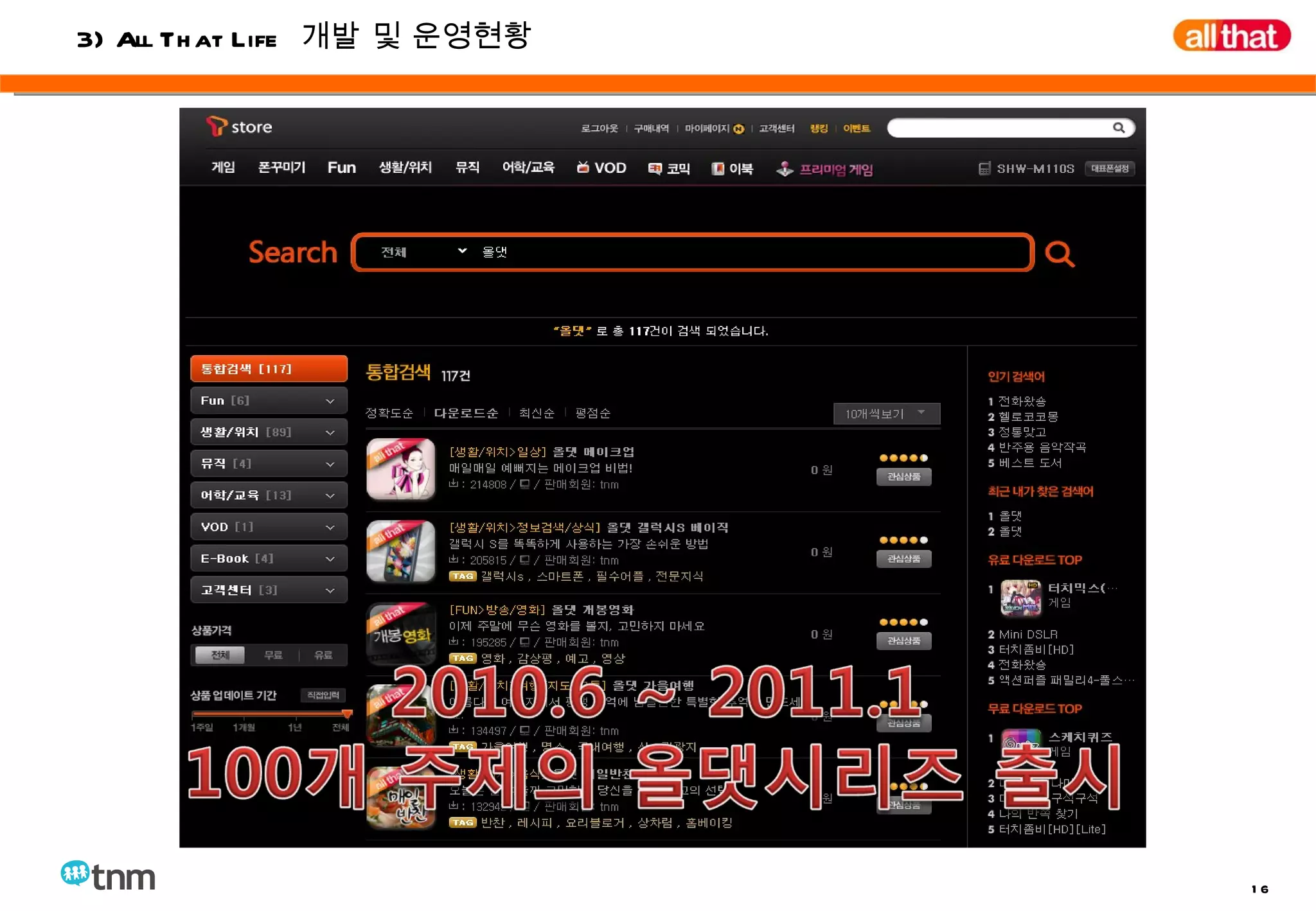Screen dimensions: 1316x911
Task: Expand the 고객센터 [3] category
Action: click(269, 590)
